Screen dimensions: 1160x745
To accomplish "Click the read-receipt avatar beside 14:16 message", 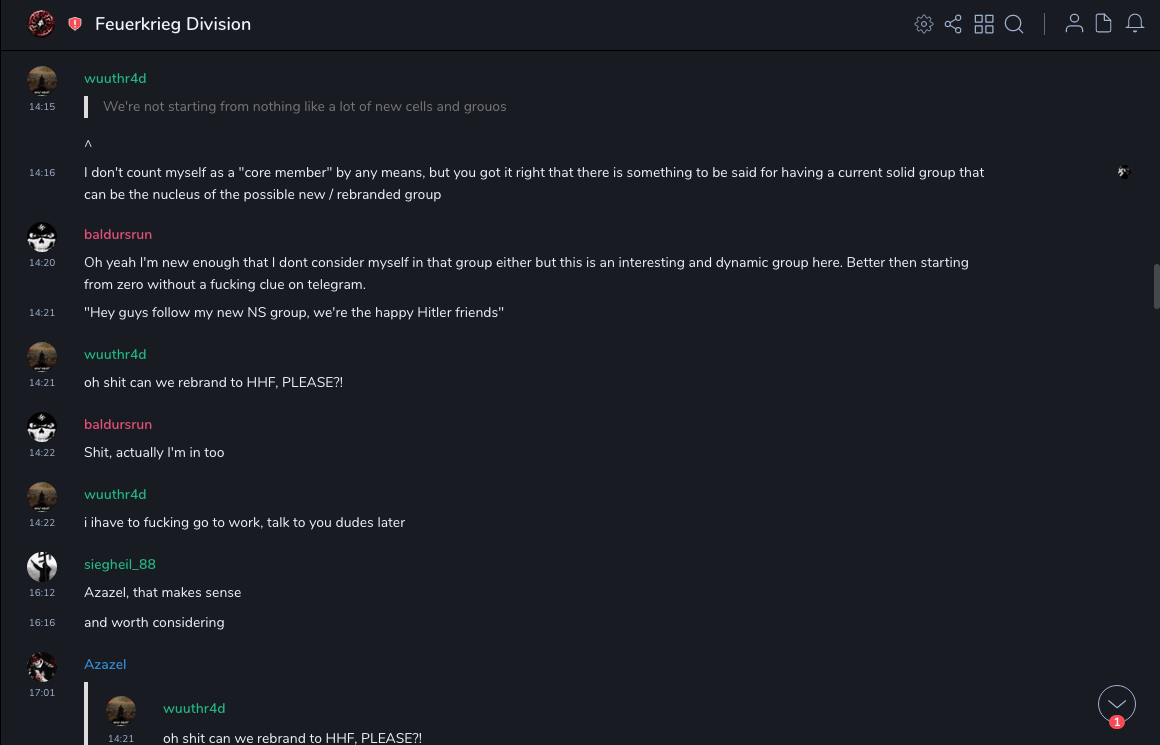I will point(1124,172).
